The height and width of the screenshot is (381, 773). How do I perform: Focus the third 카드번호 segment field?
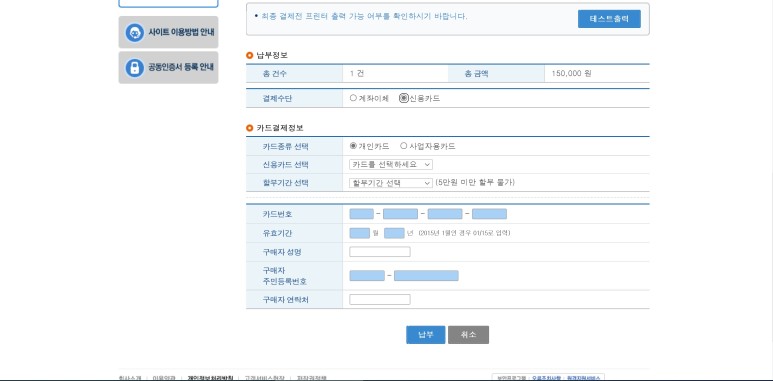click(445, 214)
